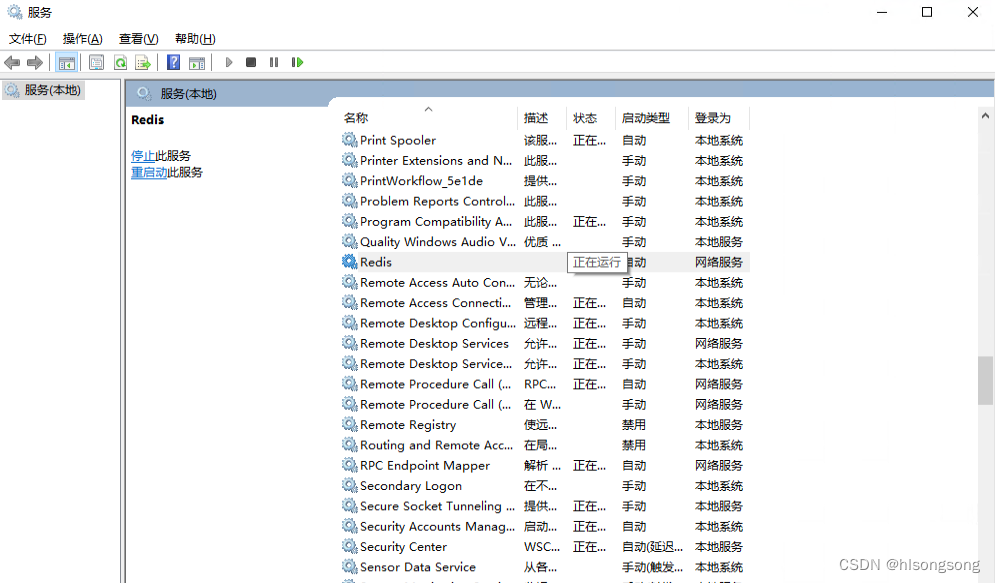
Task: Toggle the action pane toolbar icon
Action: click(197, 62)
